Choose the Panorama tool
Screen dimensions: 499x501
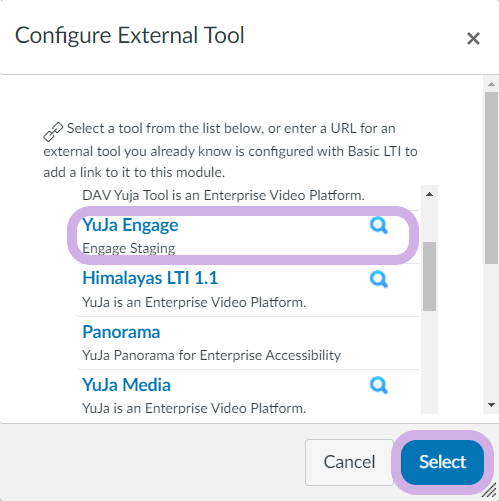pyautogui.click(x=121, y=332)
